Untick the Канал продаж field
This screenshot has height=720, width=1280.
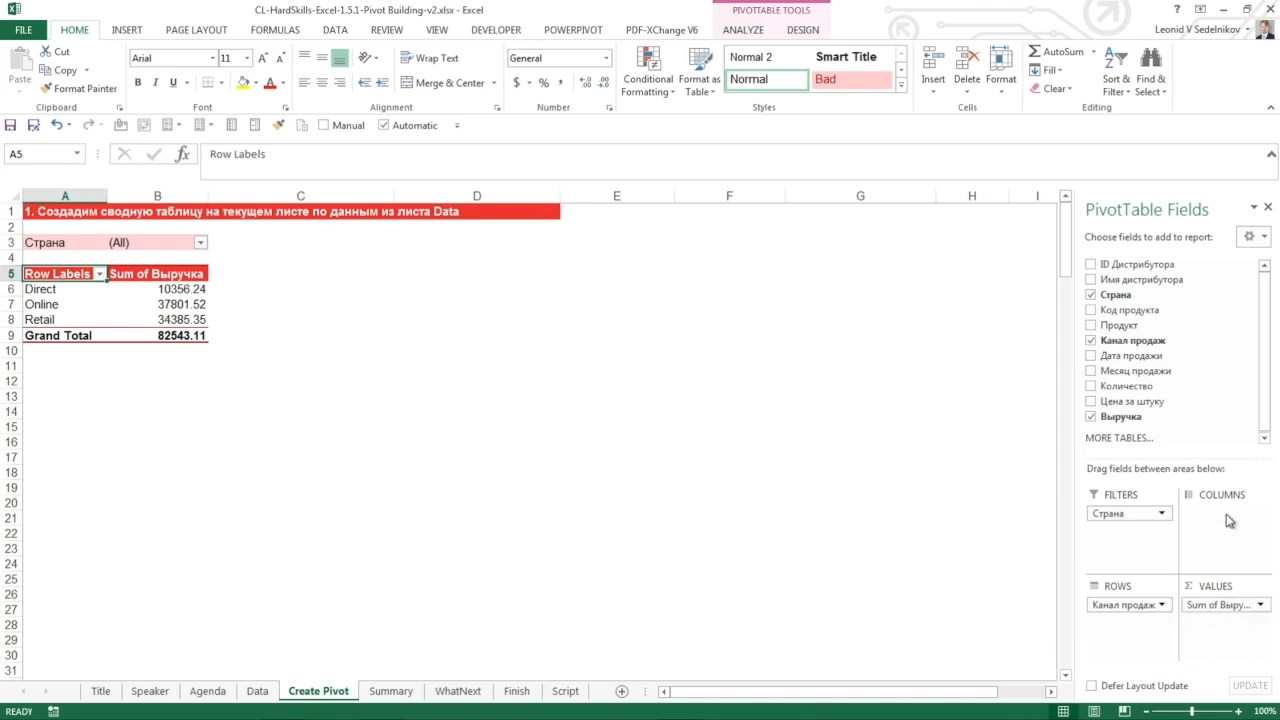pos(1091,340)
